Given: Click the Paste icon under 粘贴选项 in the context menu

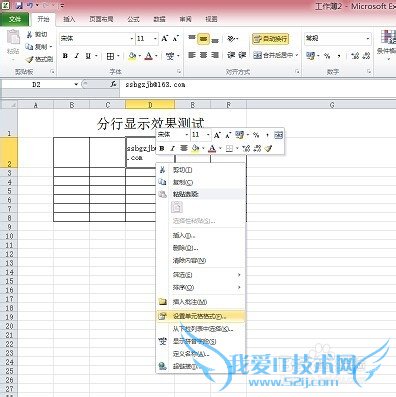Looking at the screenshot, I should coord(177,208).
